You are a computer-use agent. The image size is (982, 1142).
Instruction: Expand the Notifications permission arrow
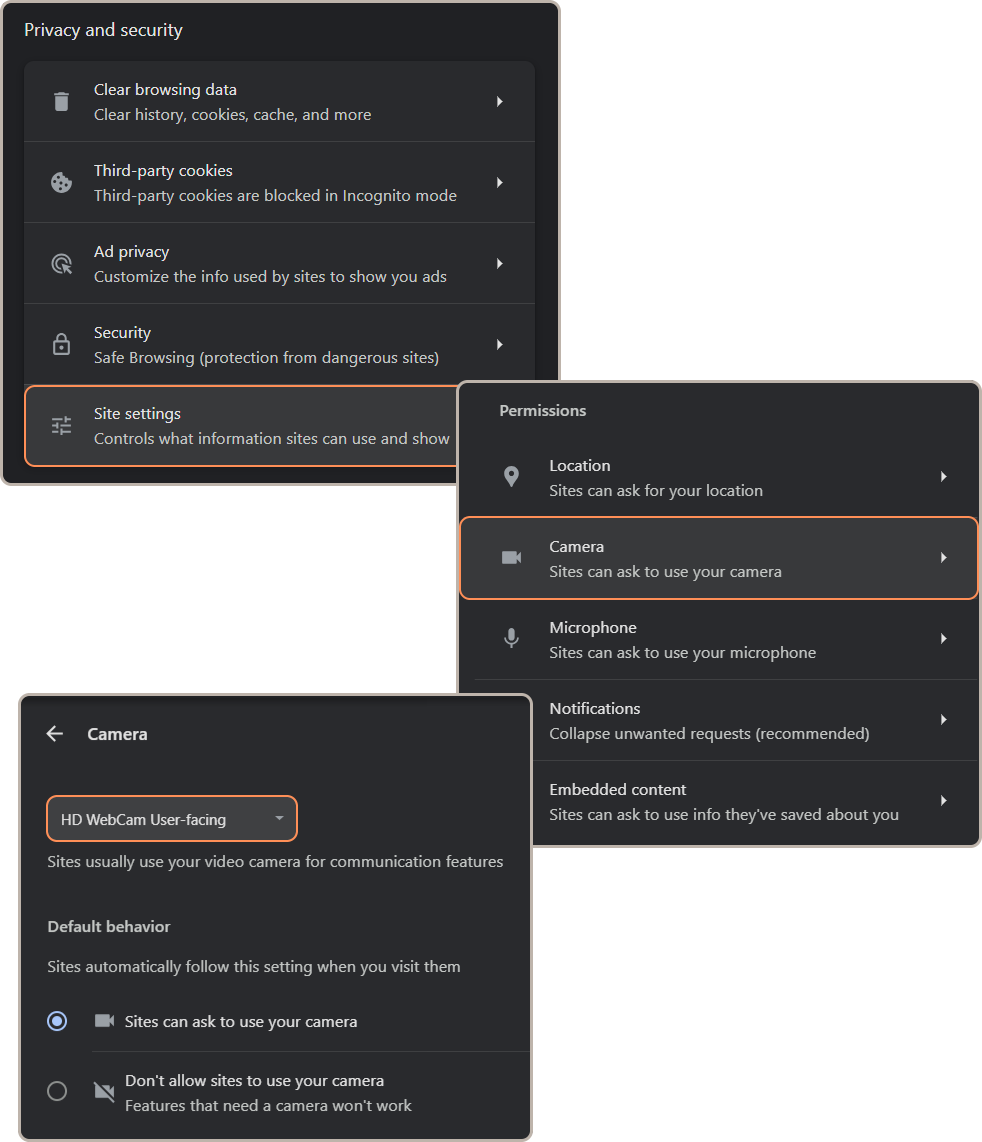click(x=943, y=720)
